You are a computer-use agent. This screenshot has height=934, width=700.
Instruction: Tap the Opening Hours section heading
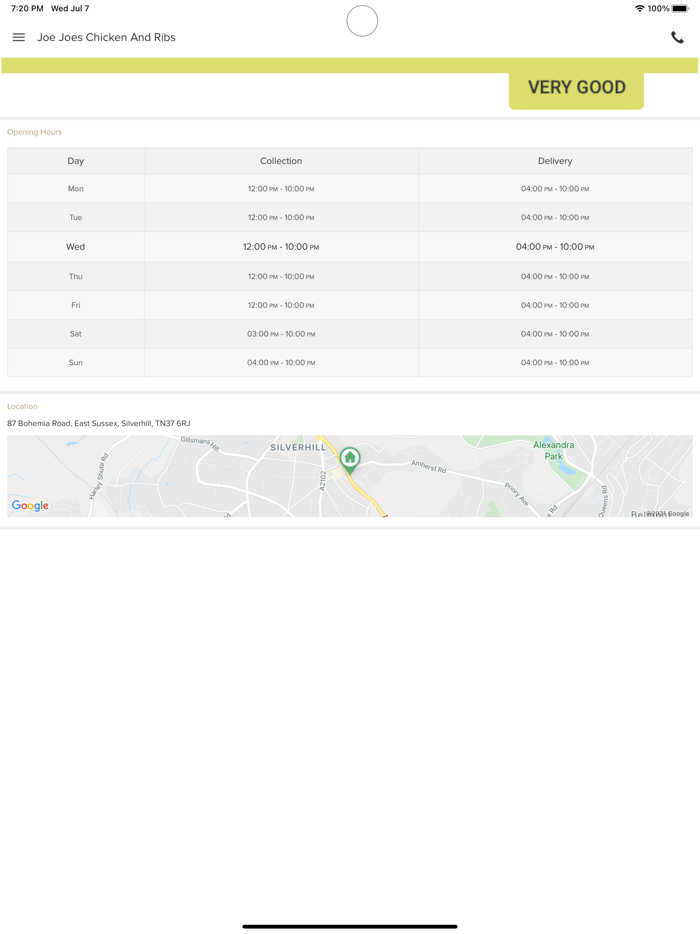[x=34, y=132]
